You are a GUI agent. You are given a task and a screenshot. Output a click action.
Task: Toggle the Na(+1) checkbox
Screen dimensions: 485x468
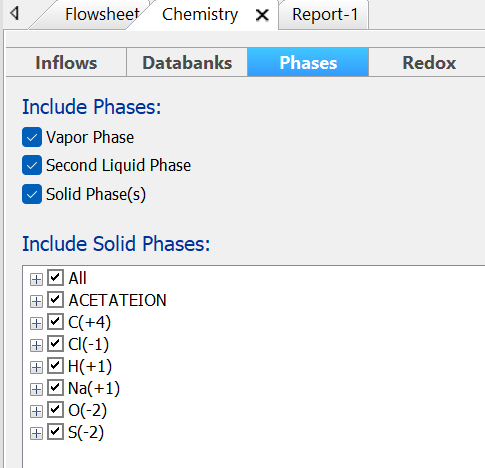[55, 388]
